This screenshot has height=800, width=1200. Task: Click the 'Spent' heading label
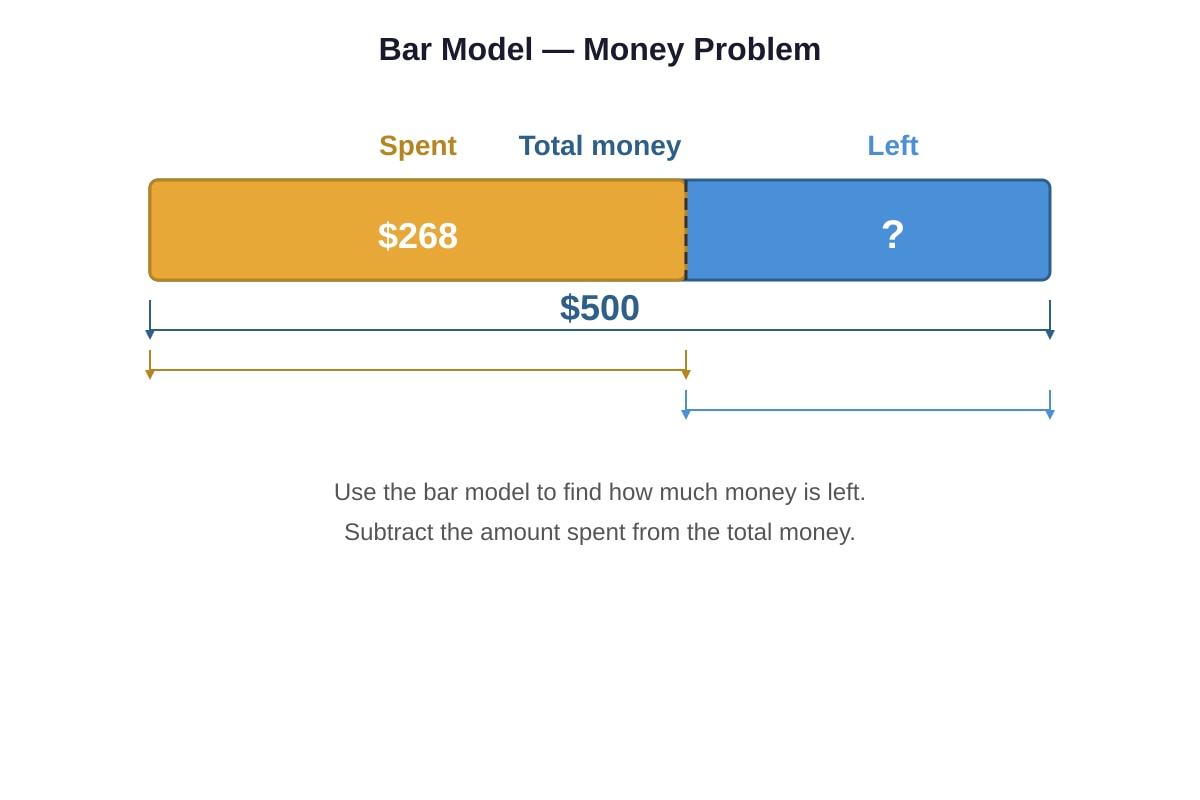tap(418, 146)
